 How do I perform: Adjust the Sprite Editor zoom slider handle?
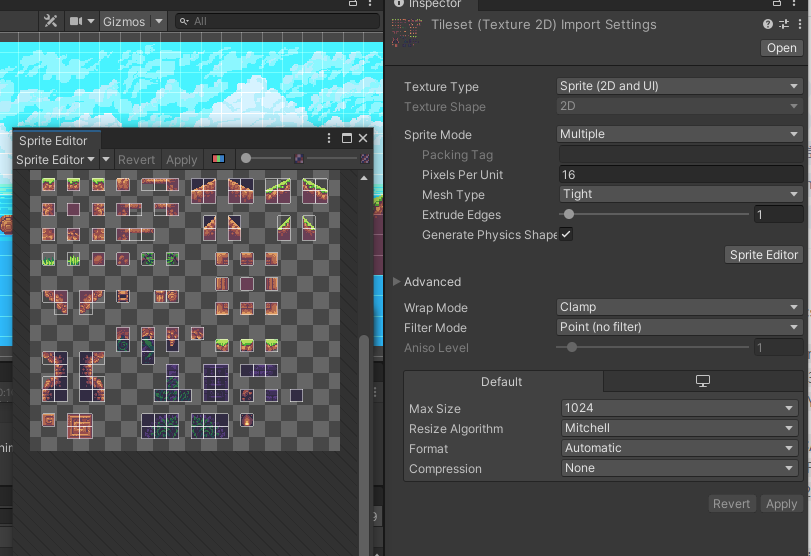coord(246,158)
